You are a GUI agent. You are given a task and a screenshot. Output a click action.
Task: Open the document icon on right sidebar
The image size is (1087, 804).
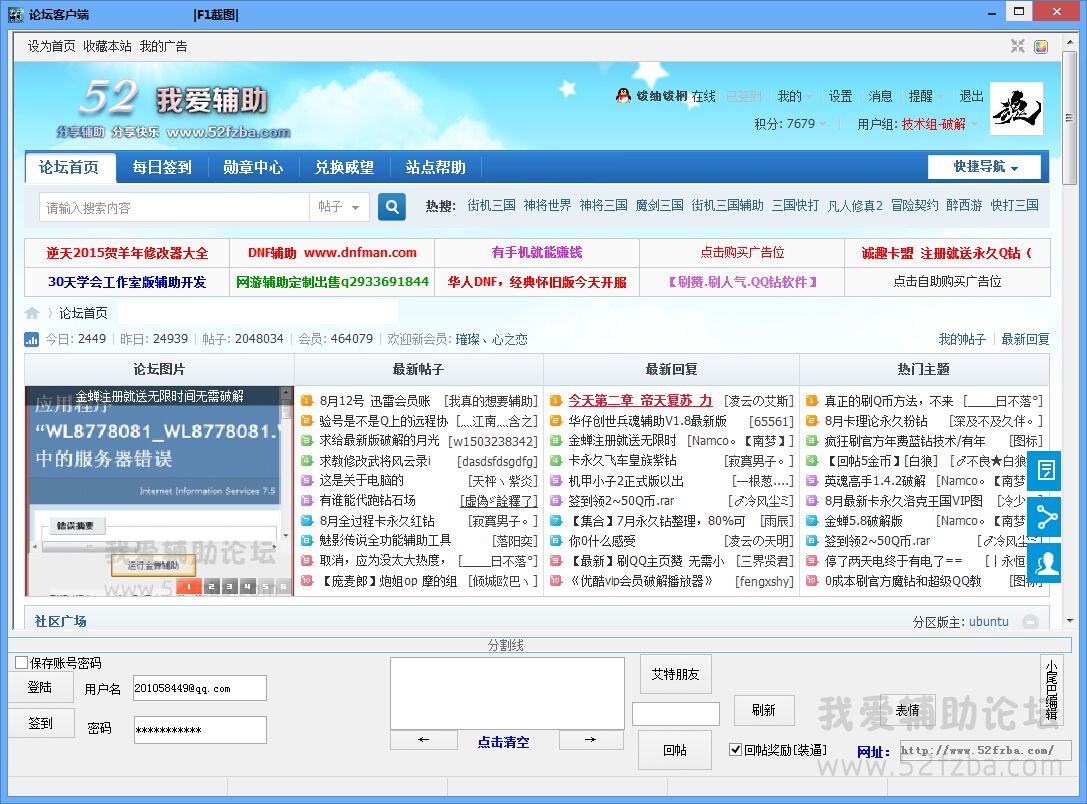click(1046, 470)
